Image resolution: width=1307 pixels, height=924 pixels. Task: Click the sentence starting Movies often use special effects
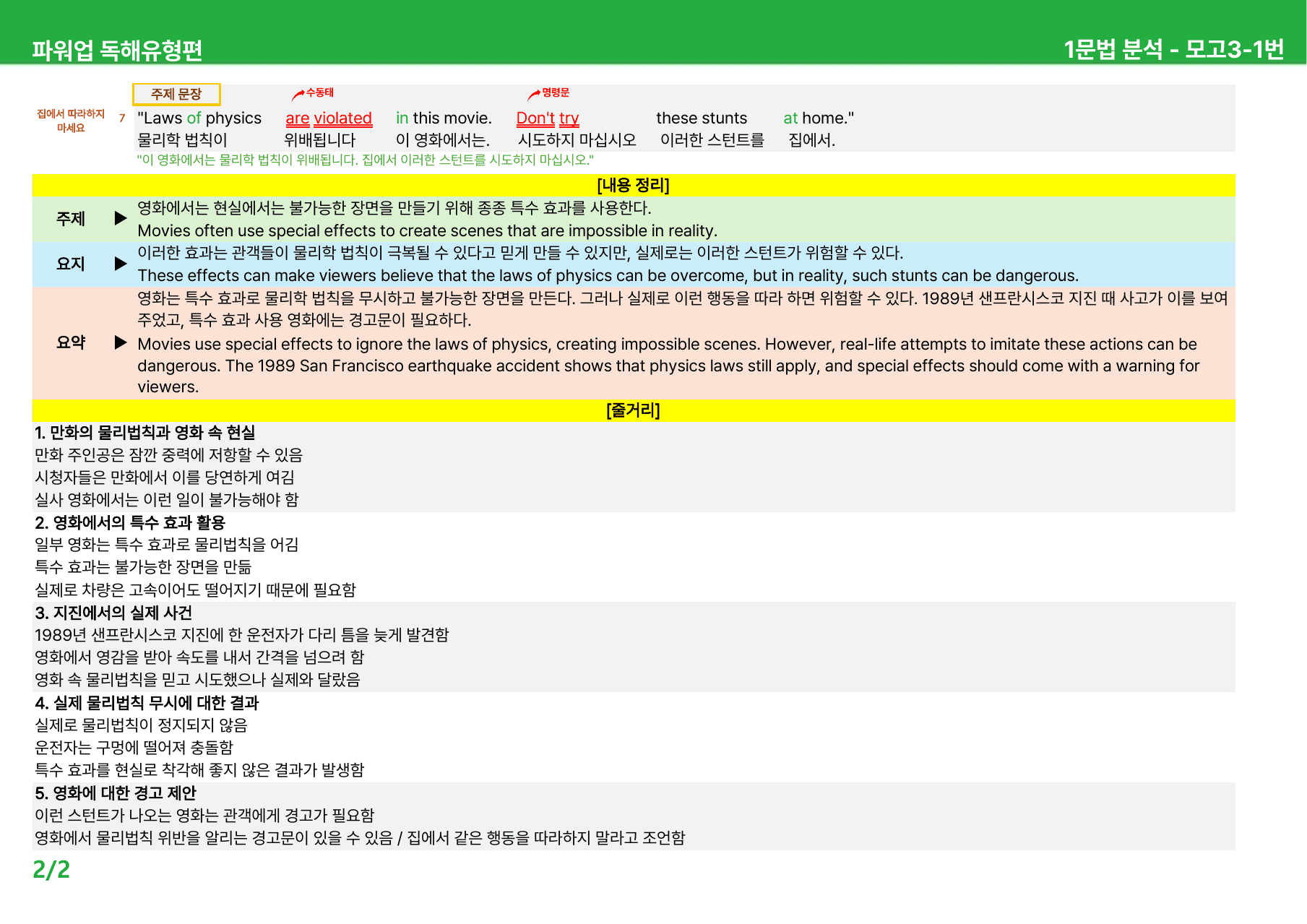(x=428, y=230)
